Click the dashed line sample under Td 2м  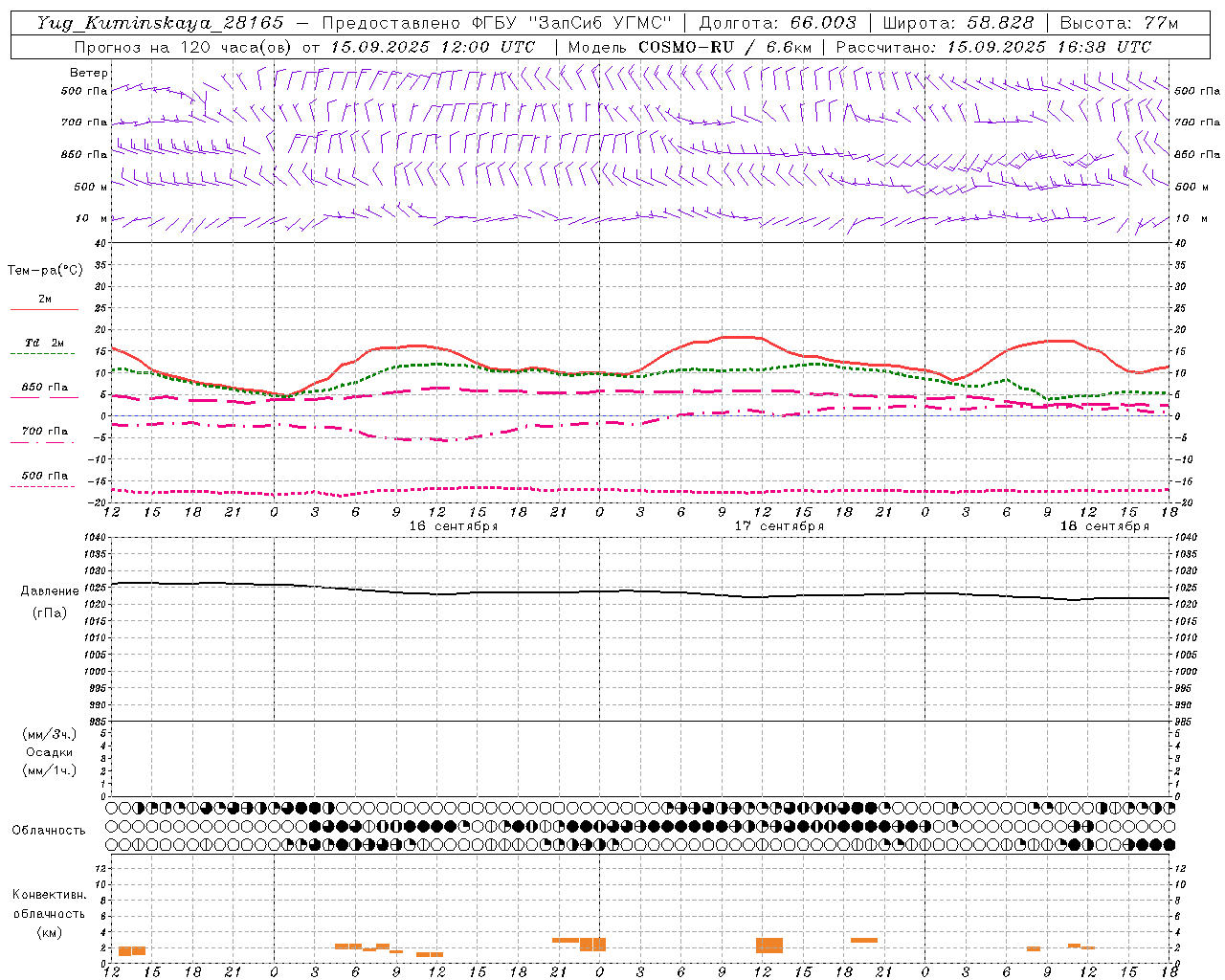click(43, 354)
